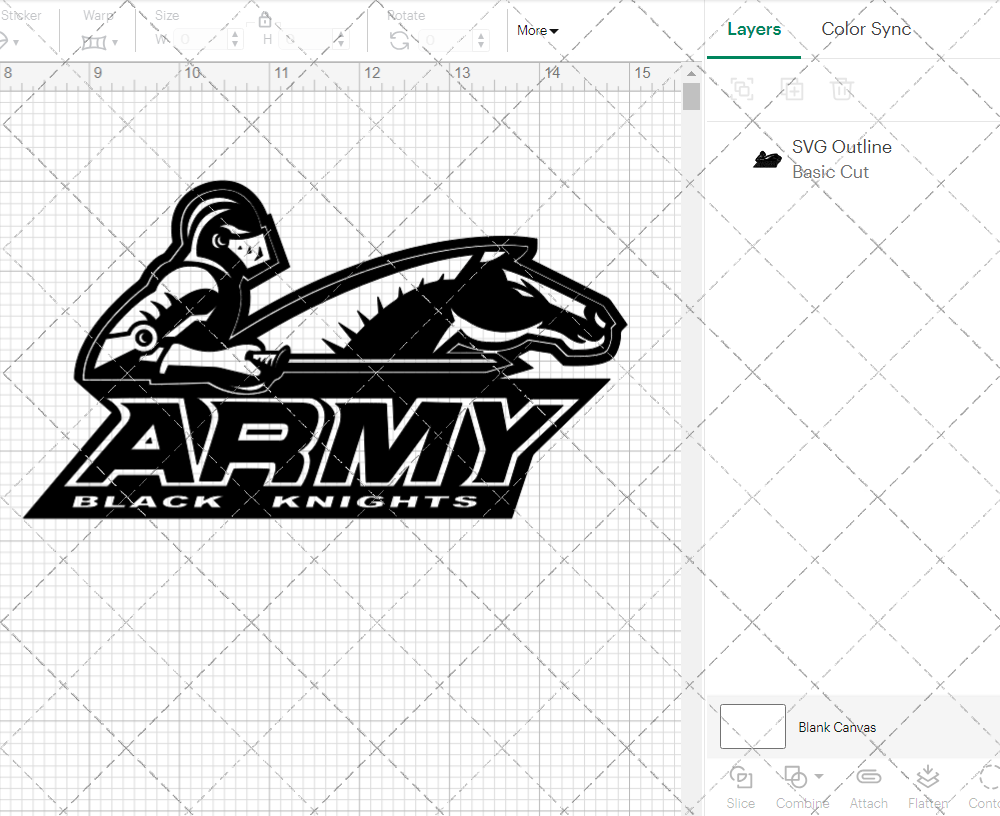Select the Layers tab
The width and height of the screenshot is (1000, 816).
[754, 29]
